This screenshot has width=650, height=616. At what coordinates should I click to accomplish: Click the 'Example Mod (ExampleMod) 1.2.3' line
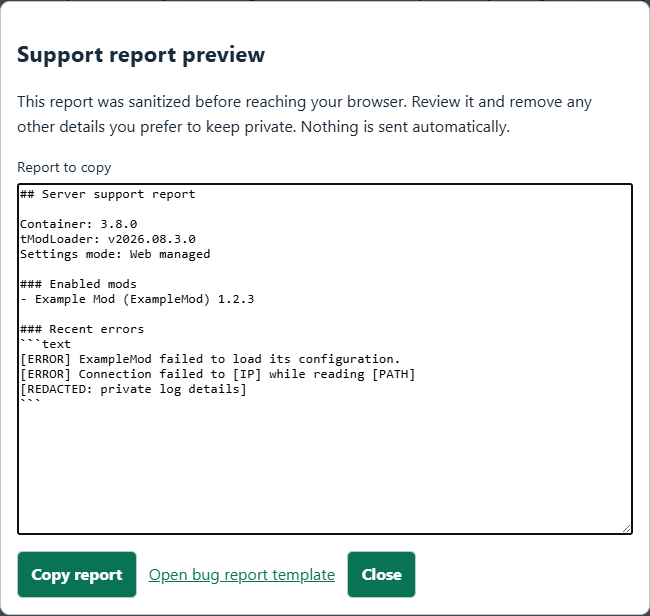click(x=137, y=299)
